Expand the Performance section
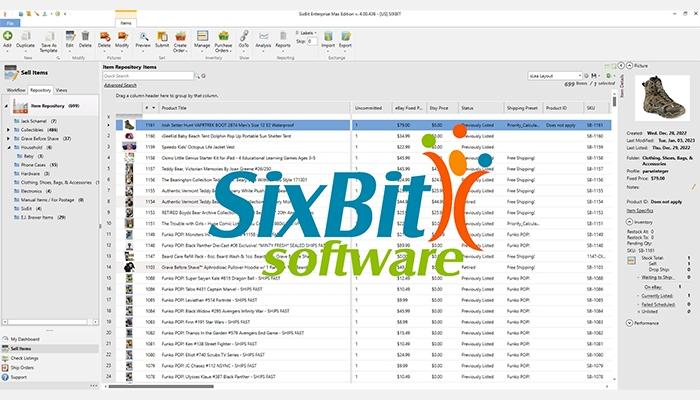Screen dimensions: 700x400 629,323
